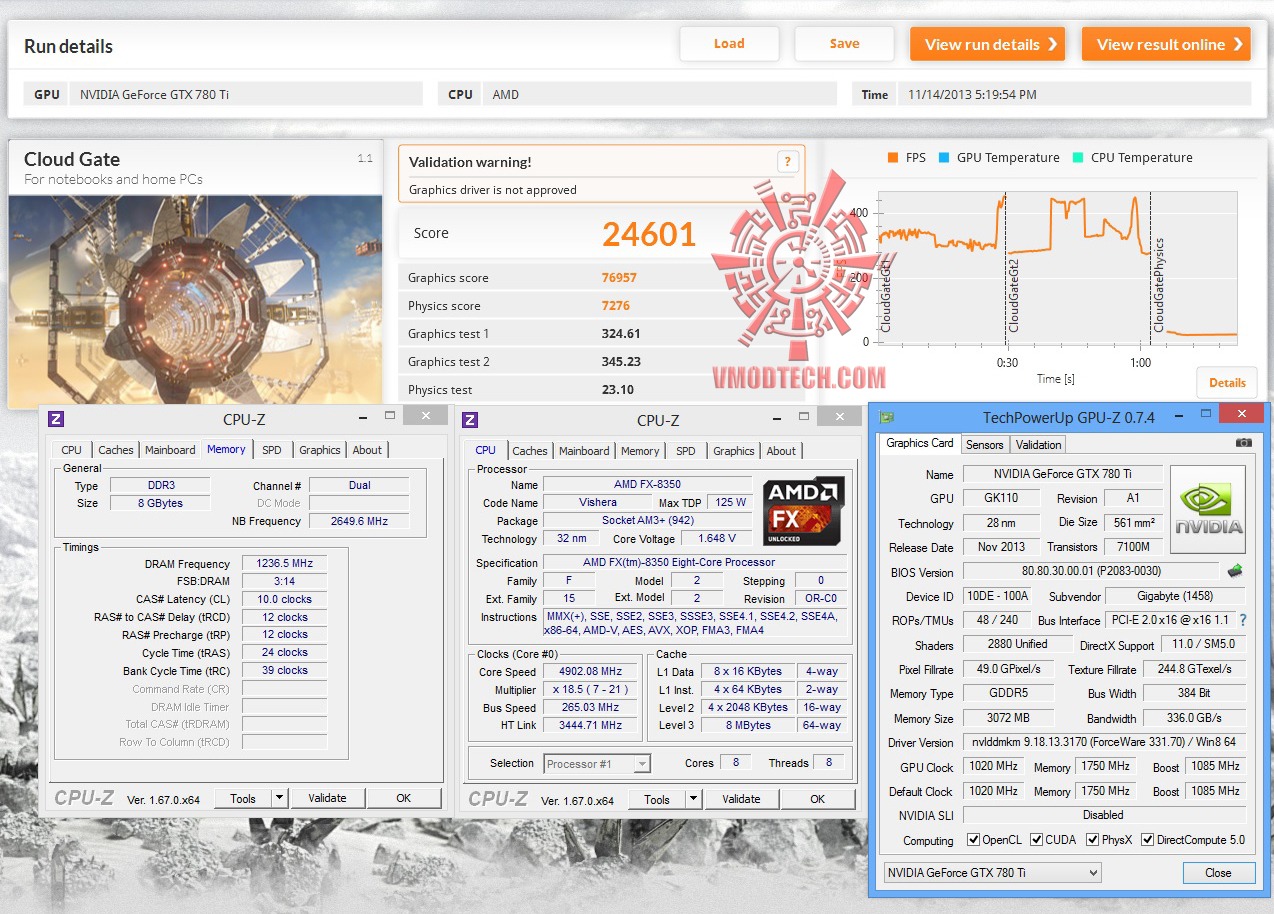1274x914 pixels.
Task: Open About tab in CPU-Z Memory window
Action: (x=367, y=450)
